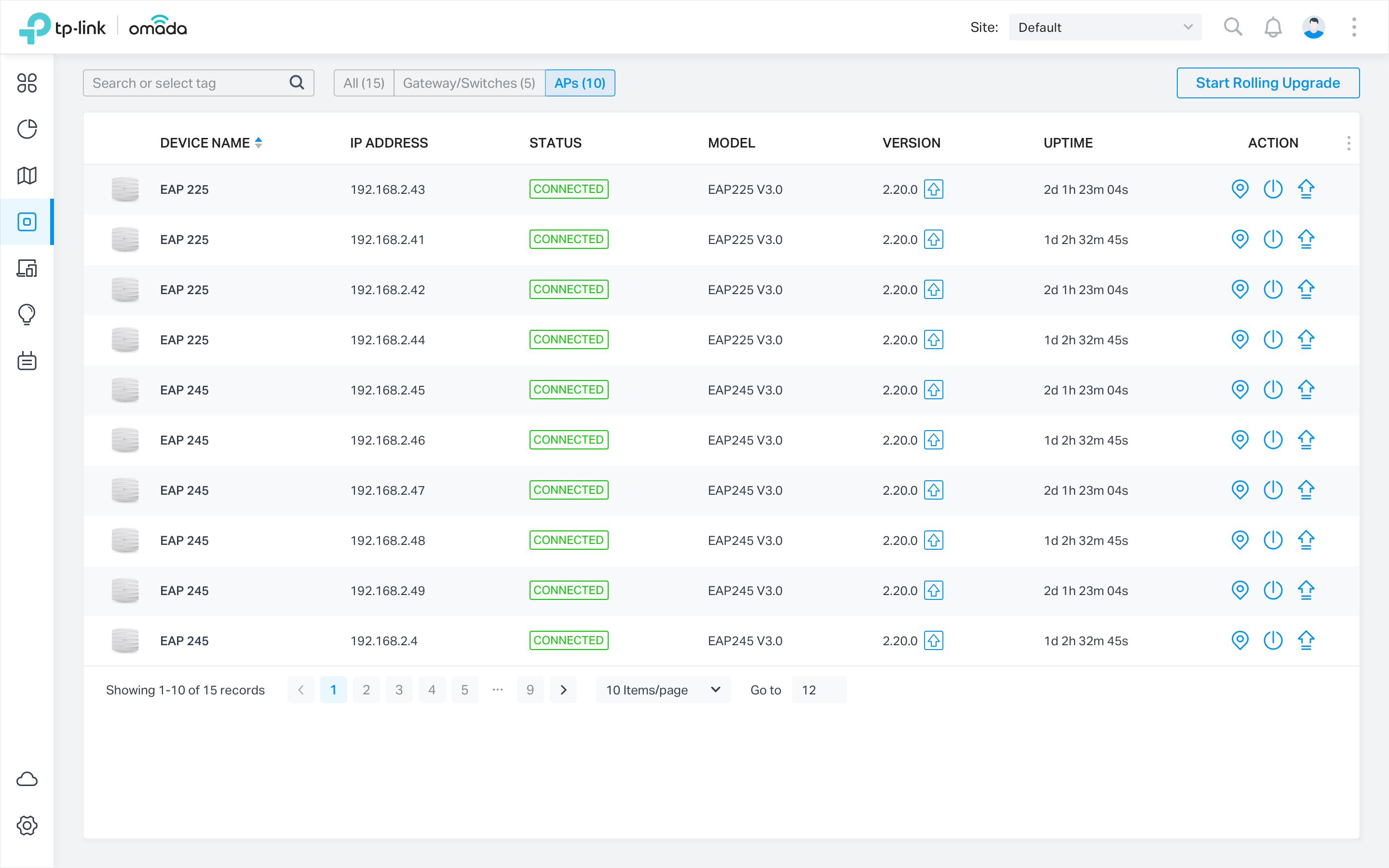Open the Map sidebar icon
The height and width of the screenshot is (868, 1389).
tap(27, 175)
